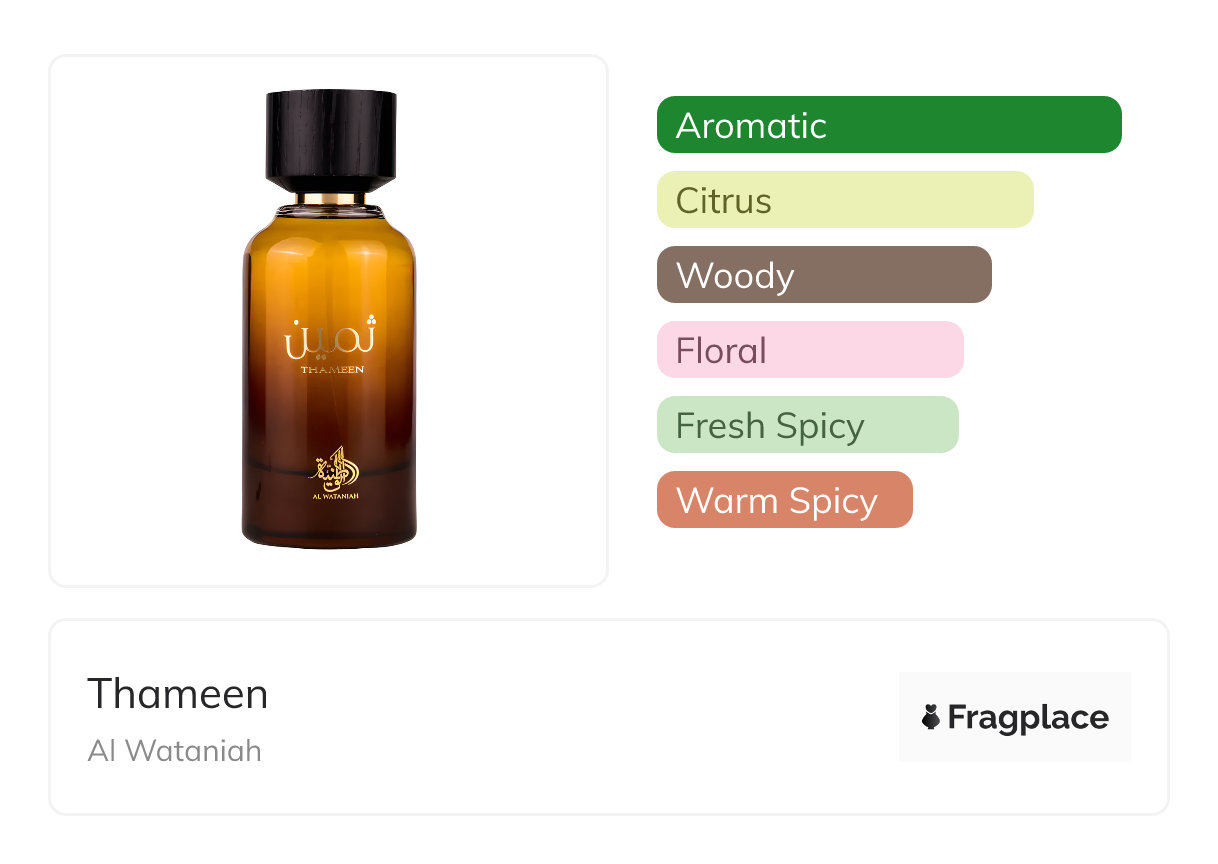Screen dimensions: 1218x864
Task: Open the Al Wataniah brand name link
Action: tap(175, 750)
